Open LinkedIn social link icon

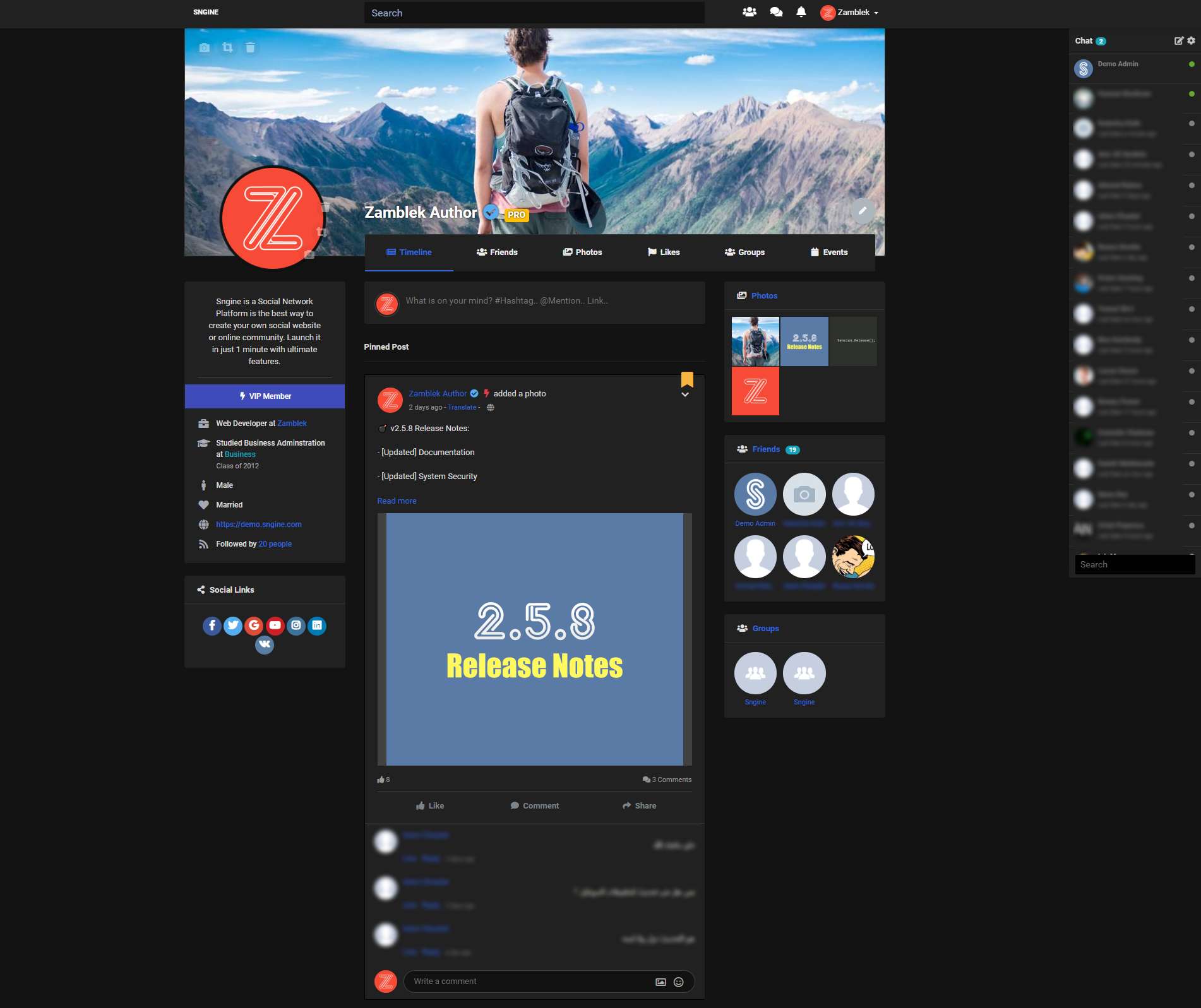click(317, 626)
